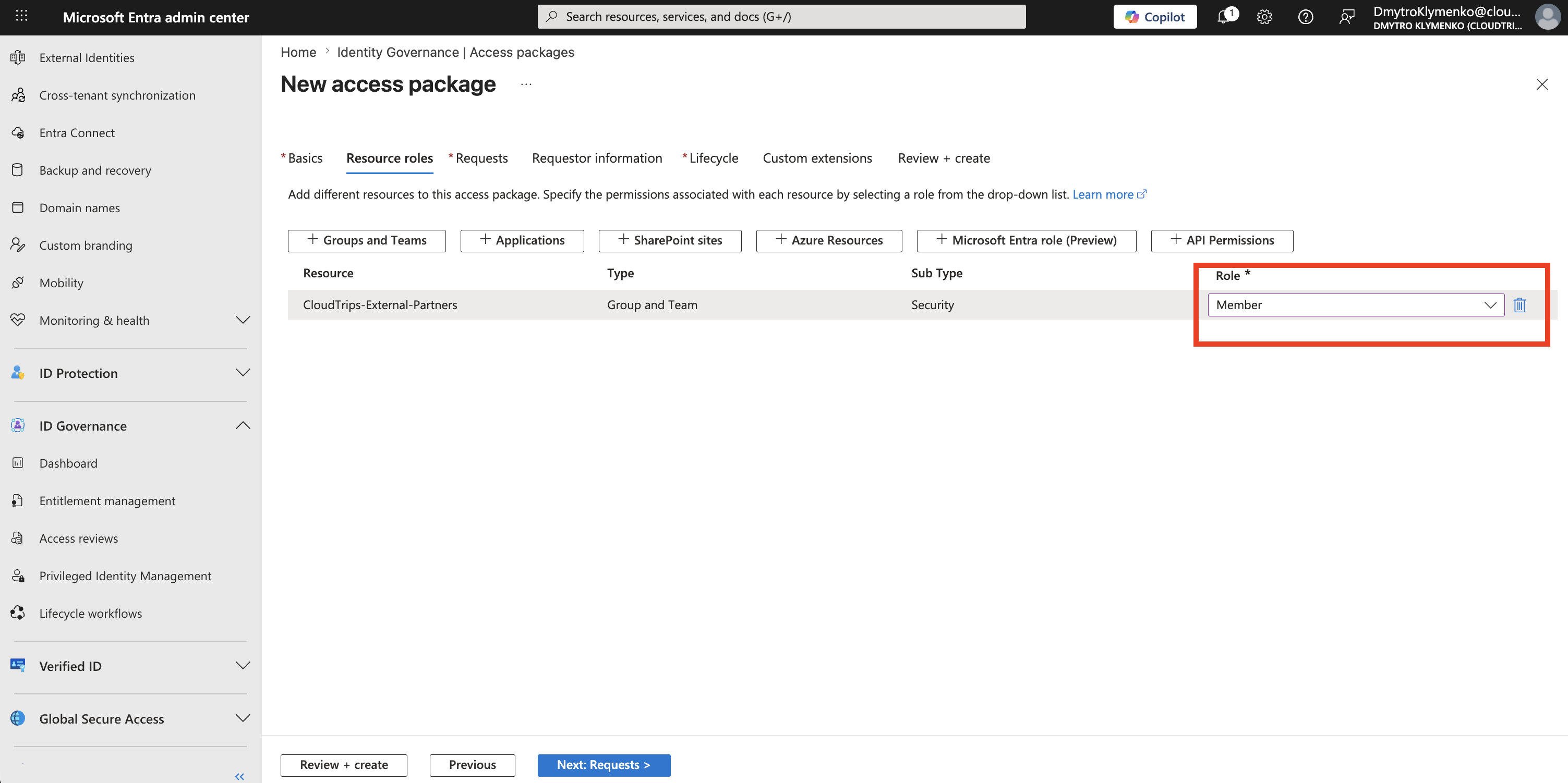
Task: Add Microsoft Entra role (Preview)
Action: click(x=1026, y=240)
